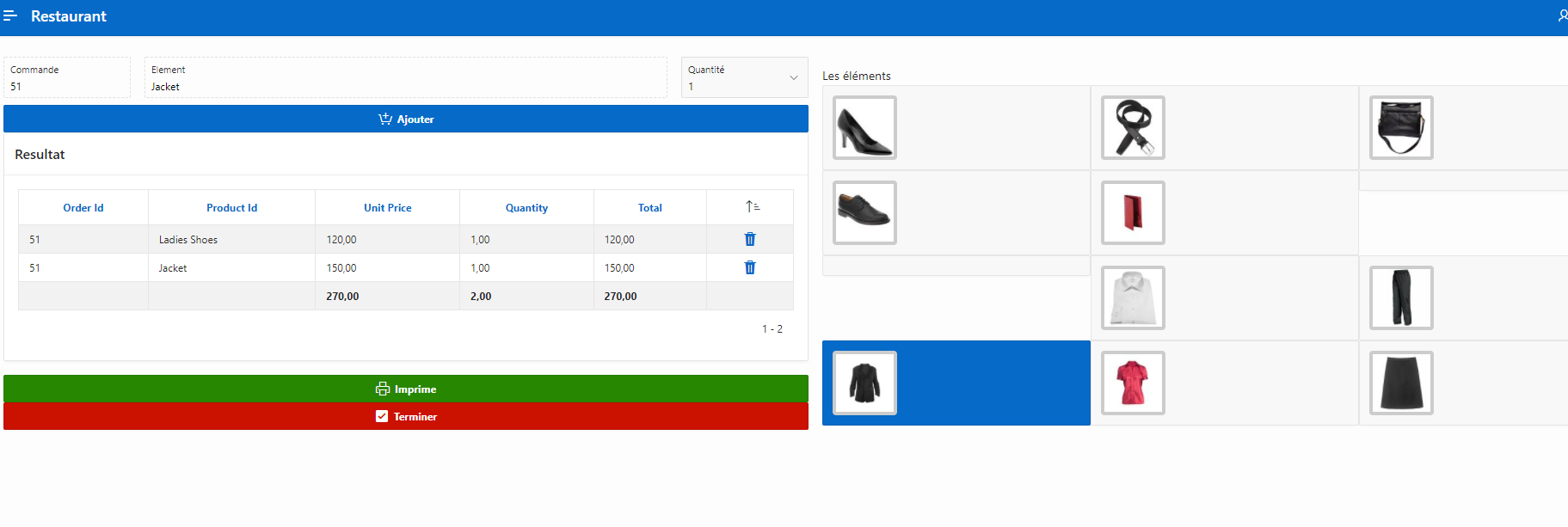This screenshot has height=527, width=1568.
Task: Pick the black skirt item
Action: click(1400, 383)
